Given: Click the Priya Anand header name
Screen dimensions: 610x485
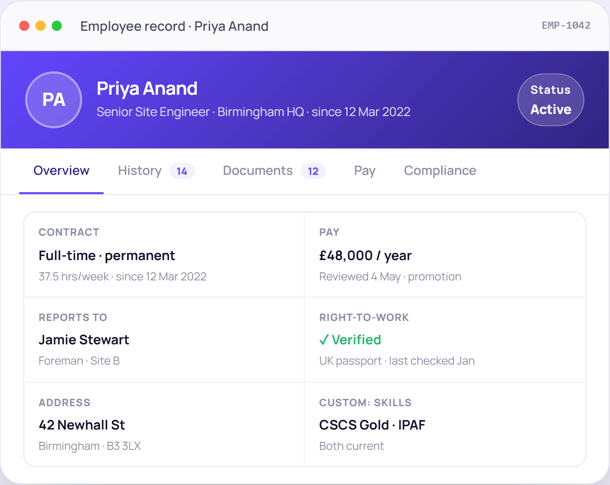Looking at the screenshot, I should [x=147, y=88].
